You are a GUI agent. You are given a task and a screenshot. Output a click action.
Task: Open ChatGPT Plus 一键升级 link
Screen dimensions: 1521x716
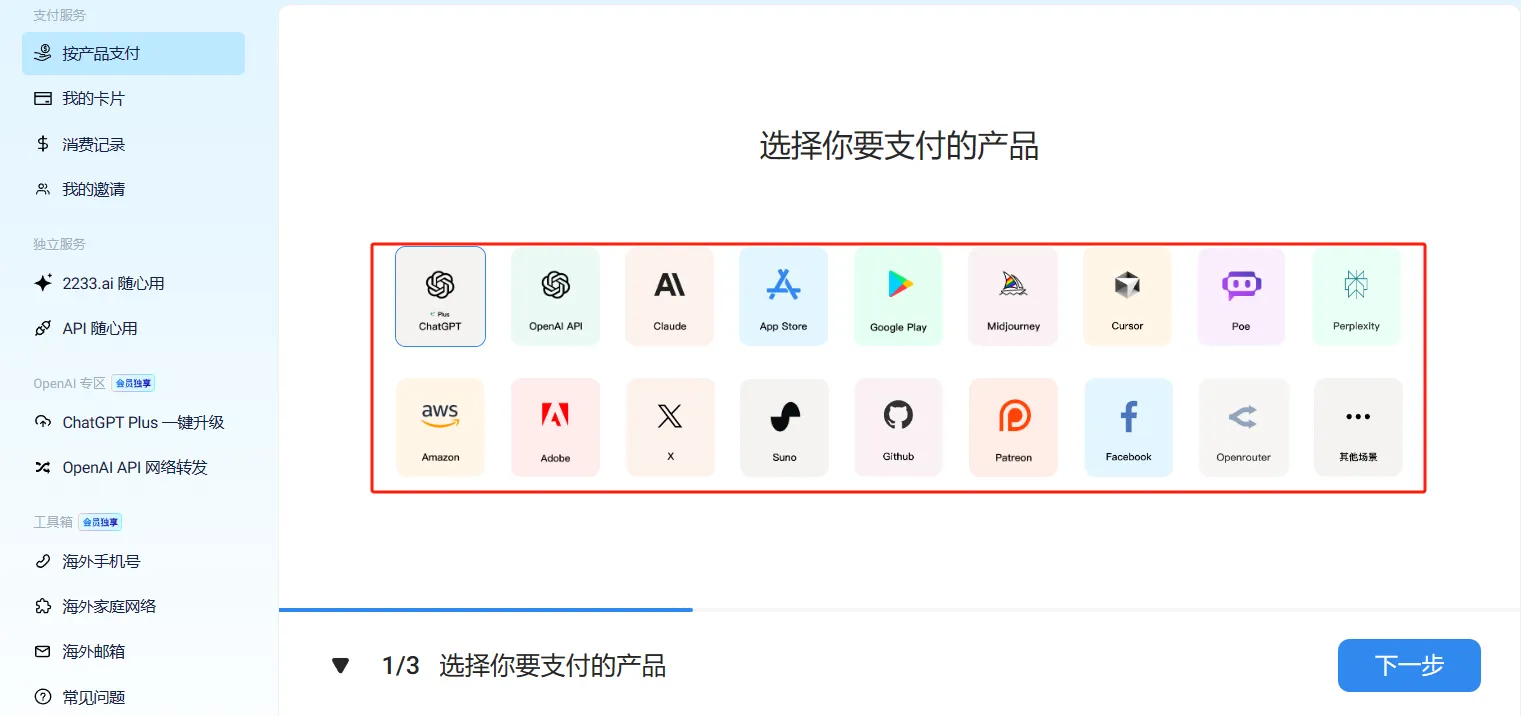point(143,422)
